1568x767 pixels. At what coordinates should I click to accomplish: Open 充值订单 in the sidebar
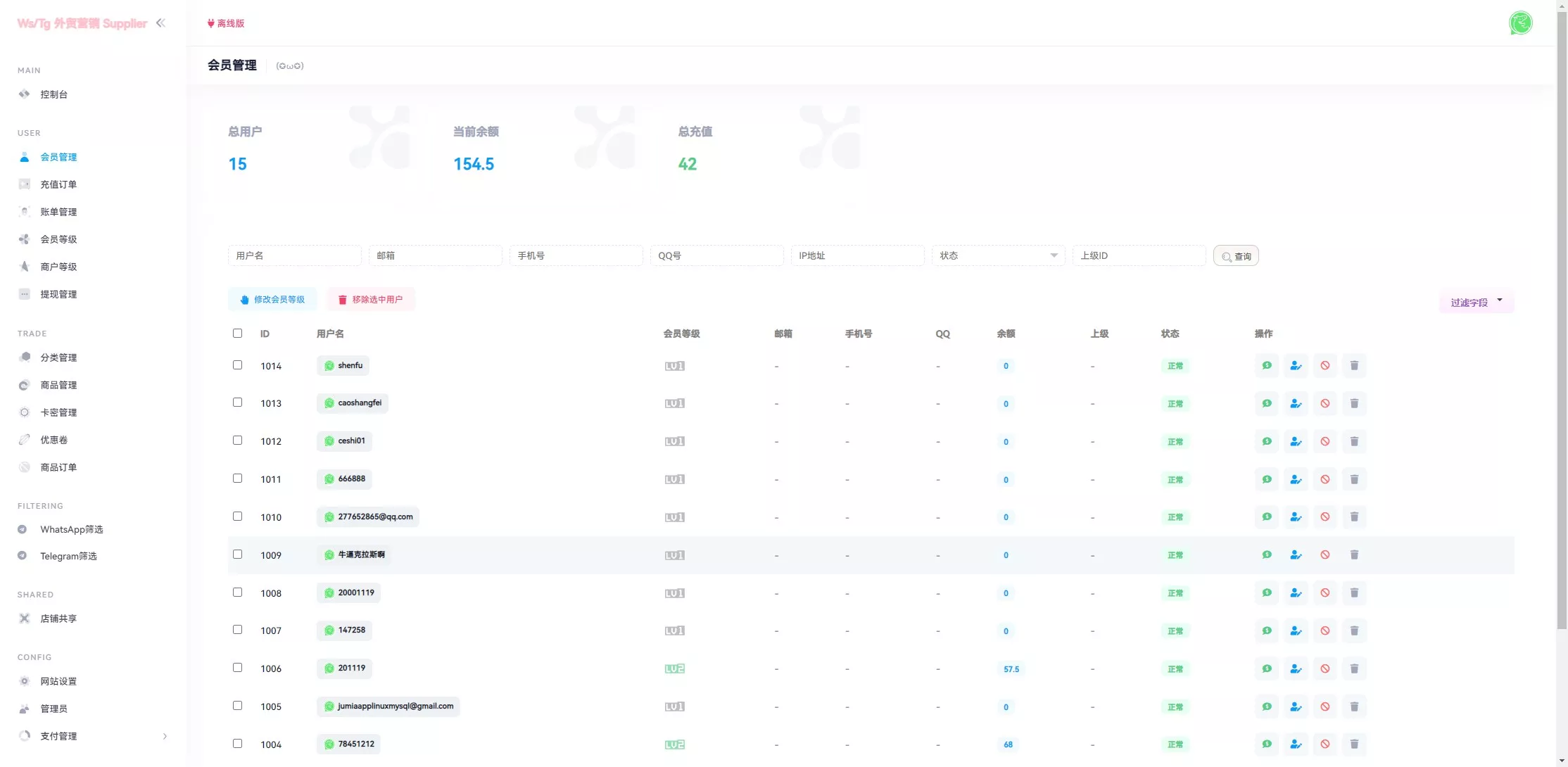pos(58,184)
